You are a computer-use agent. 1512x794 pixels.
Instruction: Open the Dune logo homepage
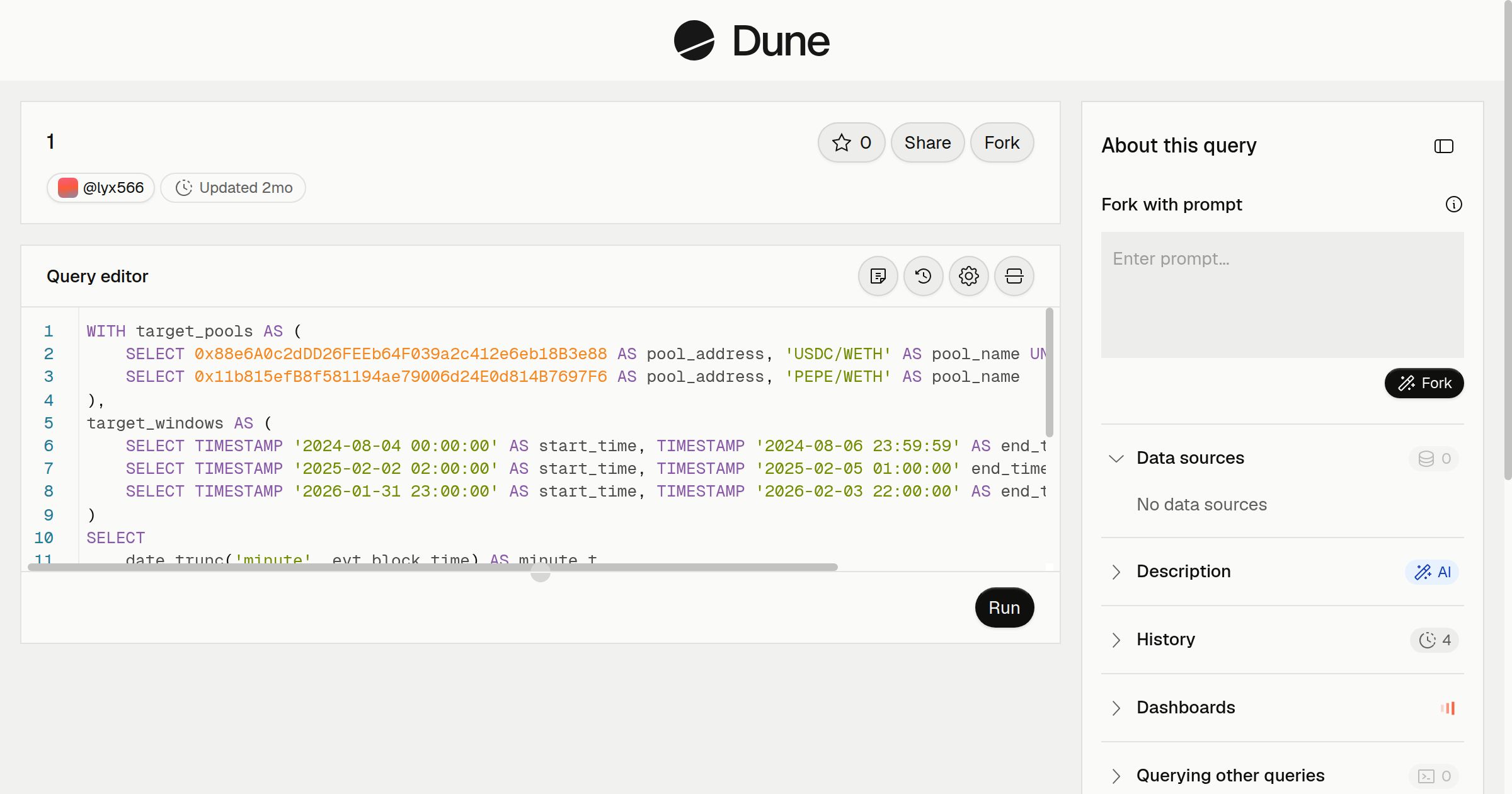(x=752, y=41)
